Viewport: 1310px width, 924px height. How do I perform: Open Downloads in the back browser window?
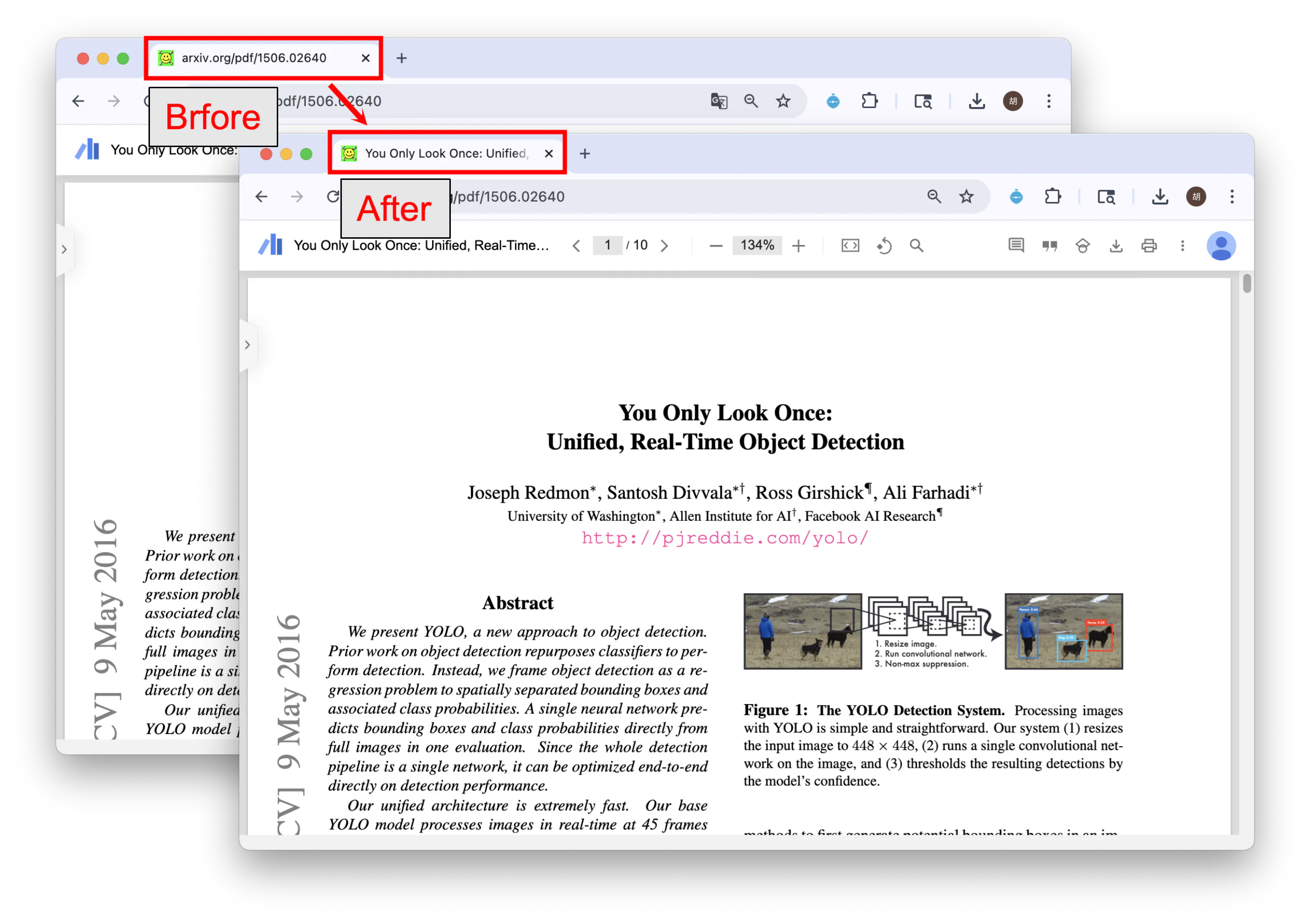tap(976, 102)
